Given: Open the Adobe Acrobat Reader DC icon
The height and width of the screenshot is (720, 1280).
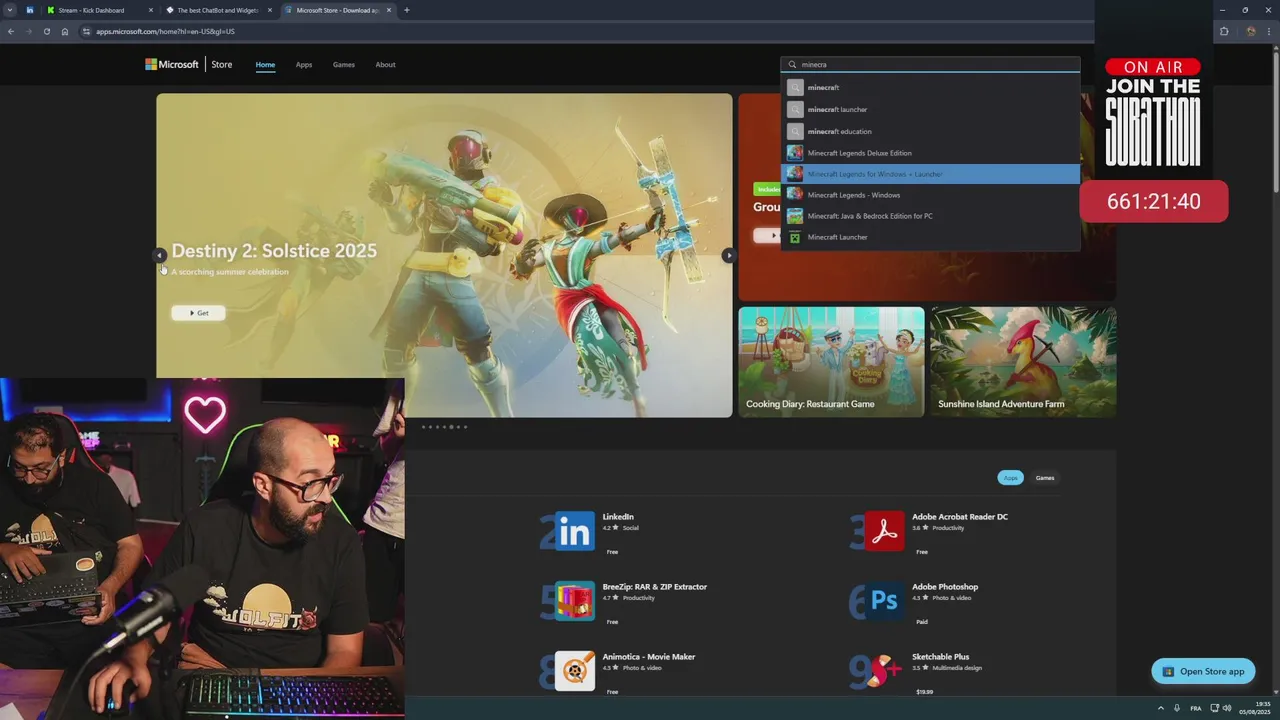Looking at the screenshot, I should [884, 531].
